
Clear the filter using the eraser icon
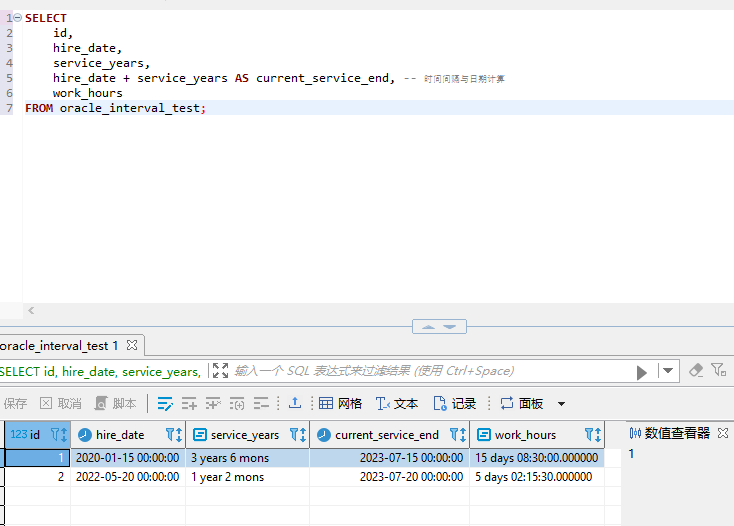[x=696, y=371]
